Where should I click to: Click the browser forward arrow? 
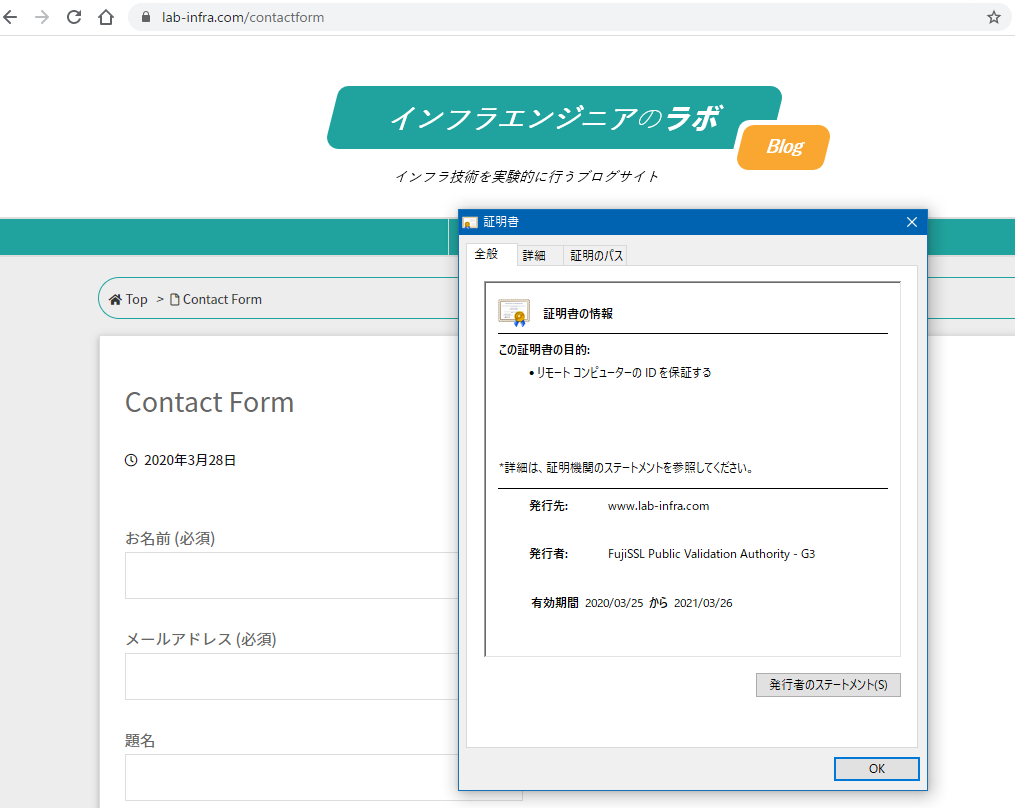click(x=42, y=17)
